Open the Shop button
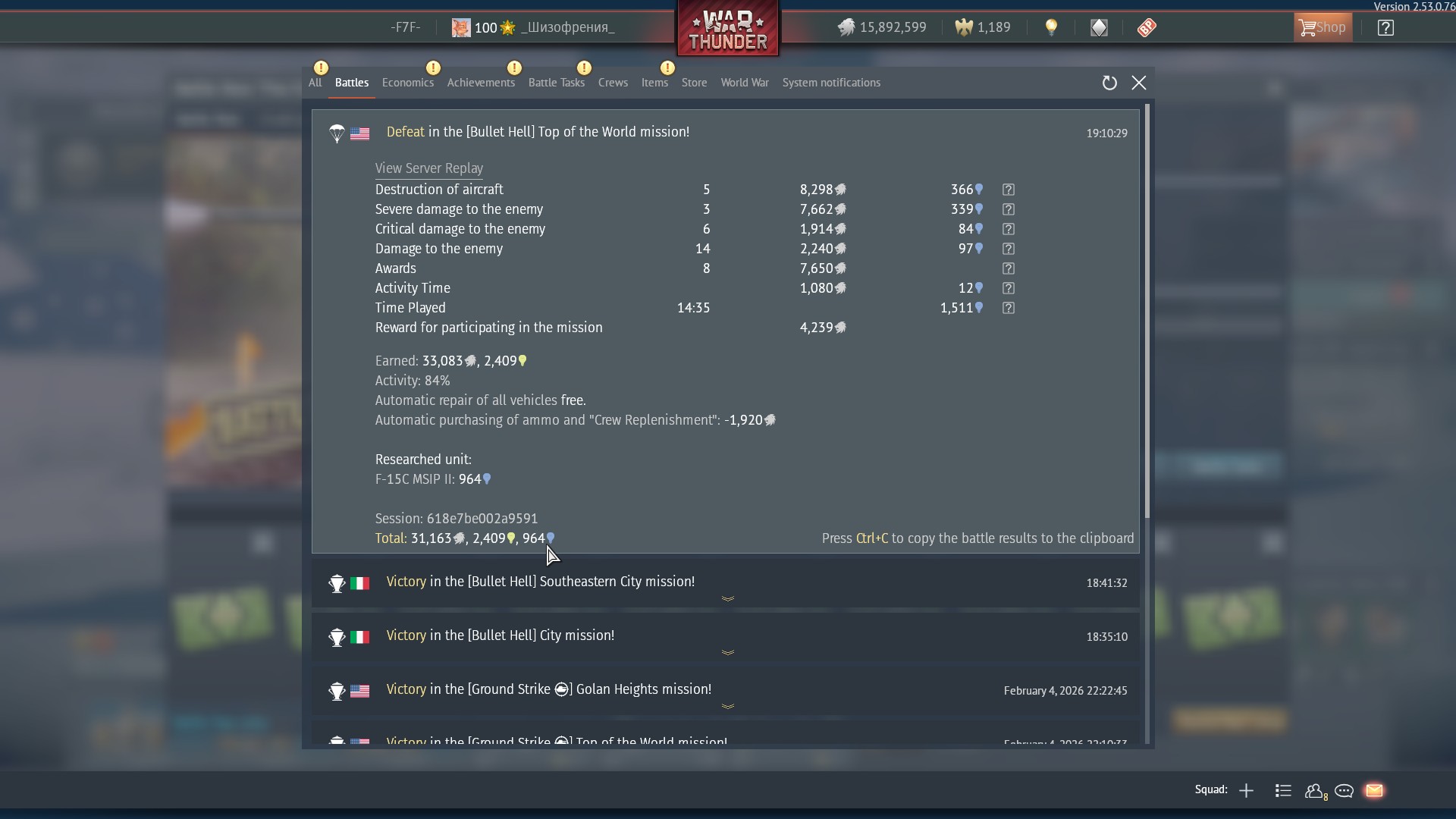Viewport: 1456px width, 819px height. (1323, 28)
